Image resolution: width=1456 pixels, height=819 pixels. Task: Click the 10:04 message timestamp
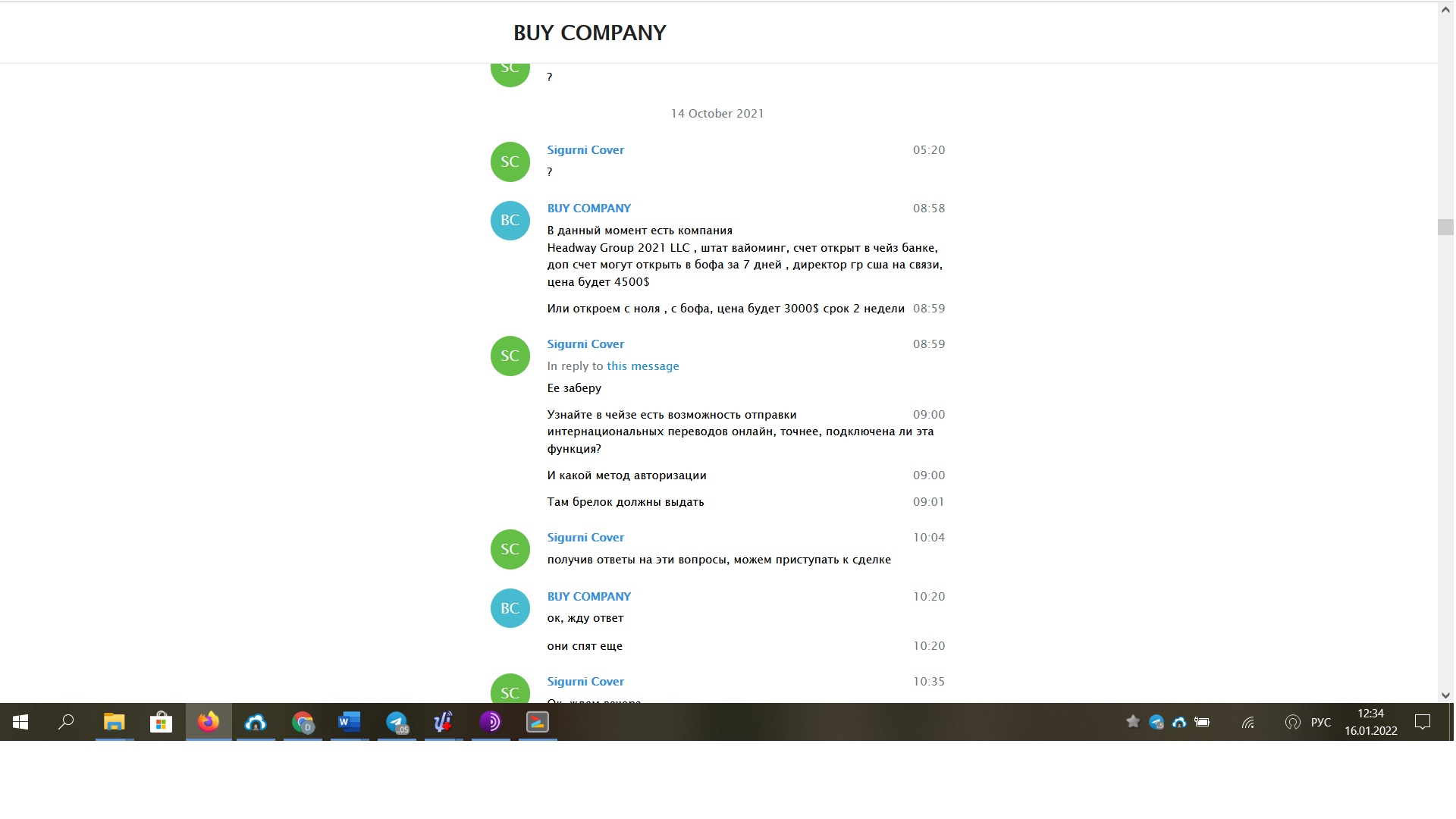click(x=929, y=538)
